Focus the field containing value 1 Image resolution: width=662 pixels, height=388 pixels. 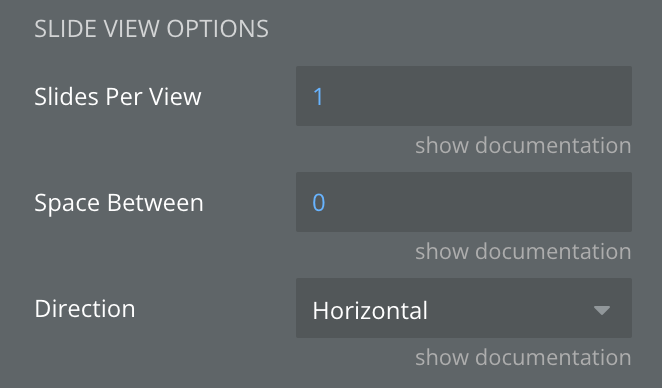[x=464, y=96]
